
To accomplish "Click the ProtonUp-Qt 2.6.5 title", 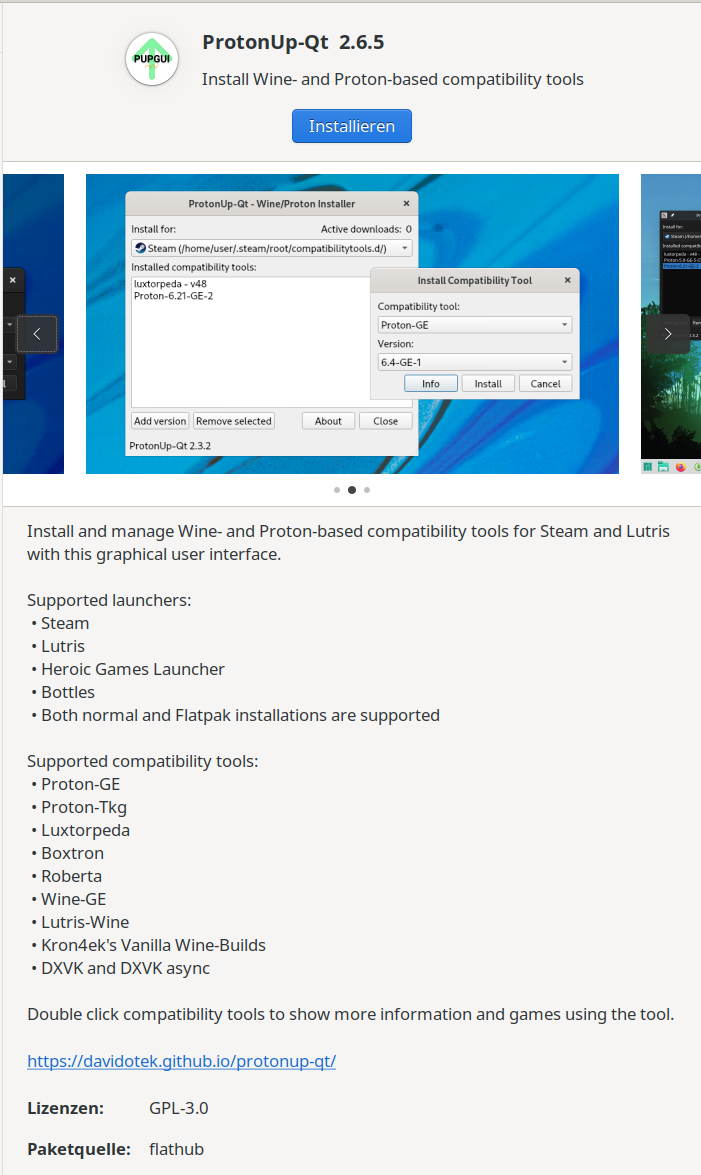I will 293,42.
